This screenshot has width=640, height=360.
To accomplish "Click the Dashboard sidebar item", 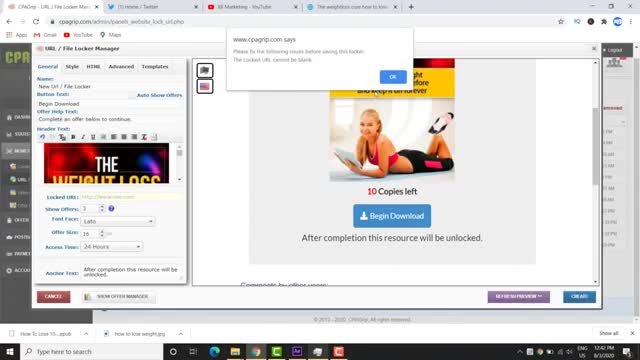I will click(18, 117).
